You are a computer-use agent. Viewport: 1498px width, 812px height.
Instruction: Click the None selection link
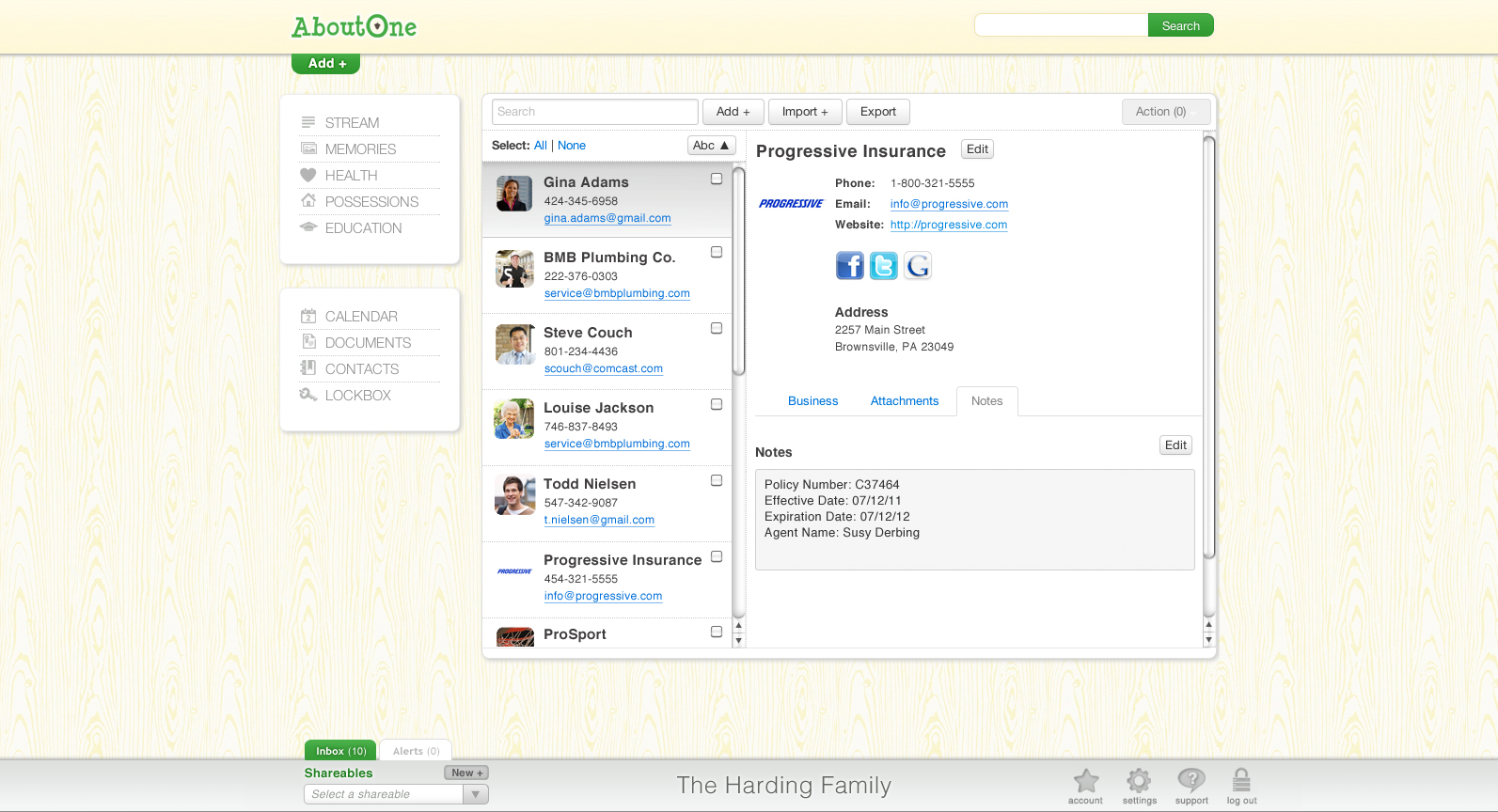coord(572,146)
